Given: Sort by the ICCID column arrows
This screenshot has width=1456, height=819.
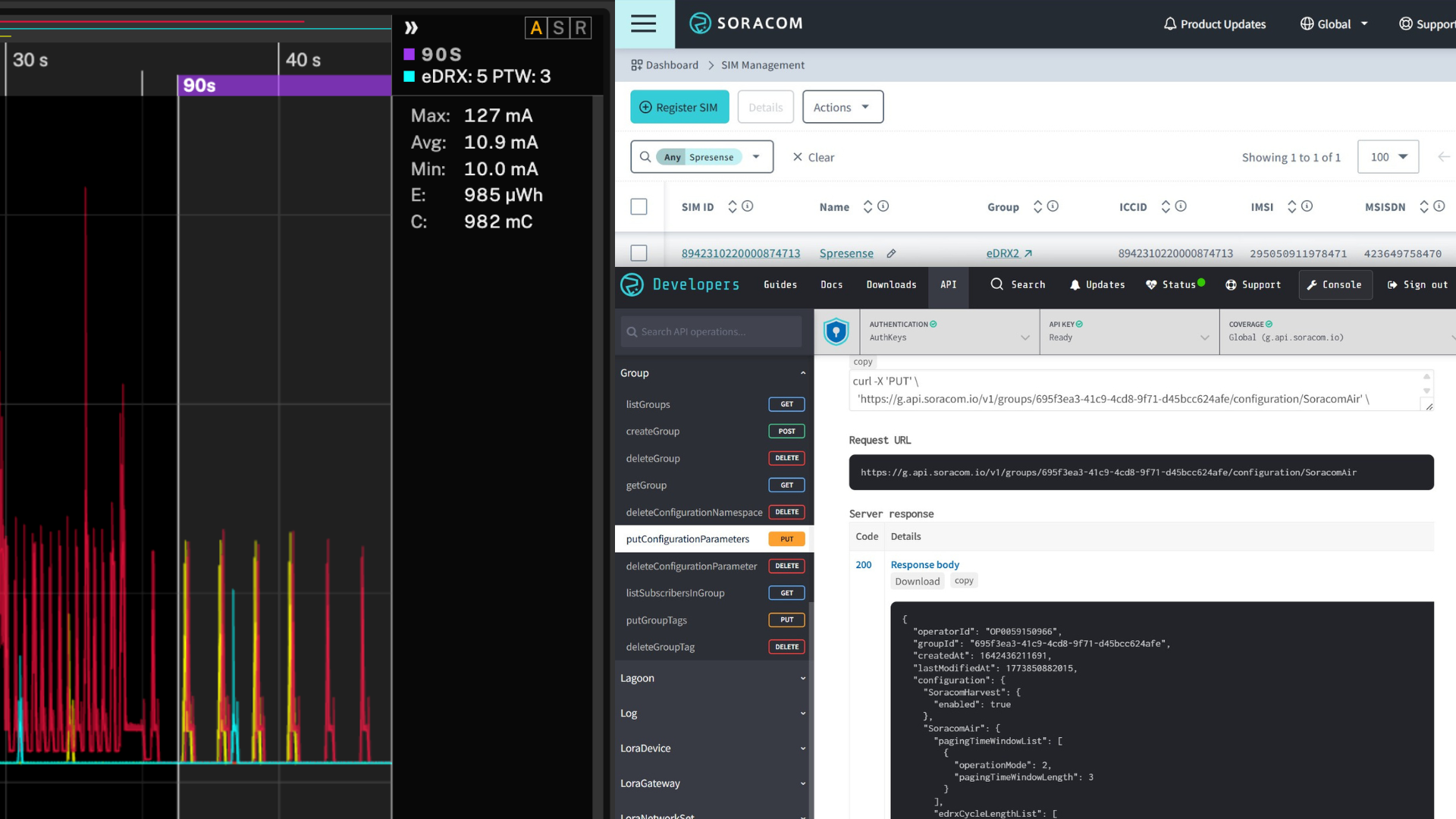Looking at the screenshot, I should [x=1166, y=206].
